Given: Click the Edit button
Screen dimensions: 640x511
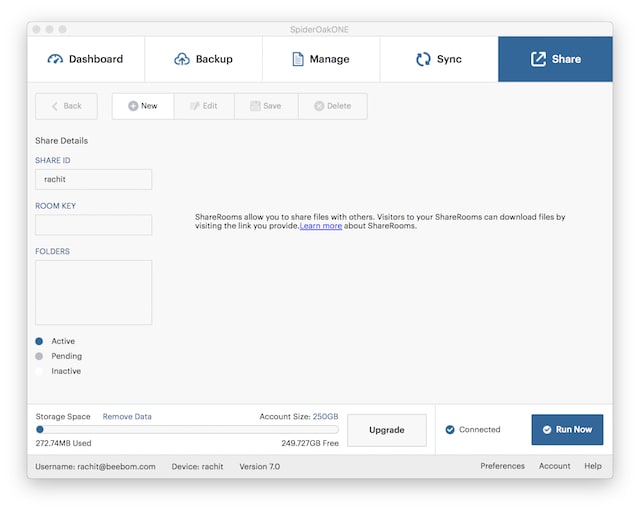Looking at the screenshot, I should 204,106.
